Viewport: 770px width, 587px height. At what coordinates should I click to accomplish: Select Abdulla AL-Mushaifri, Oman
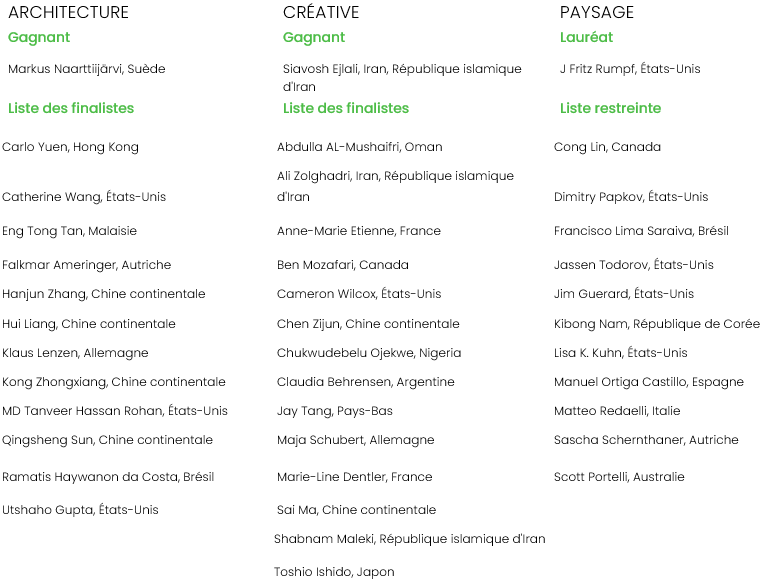click(359, 147)
